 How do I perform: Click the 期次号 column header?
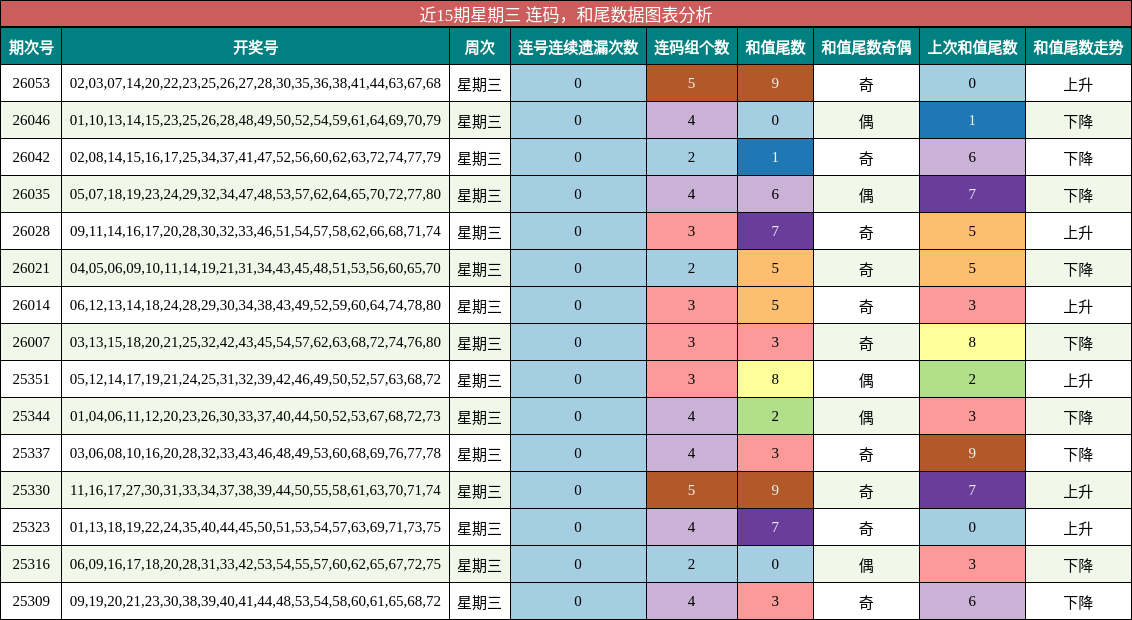30,46
